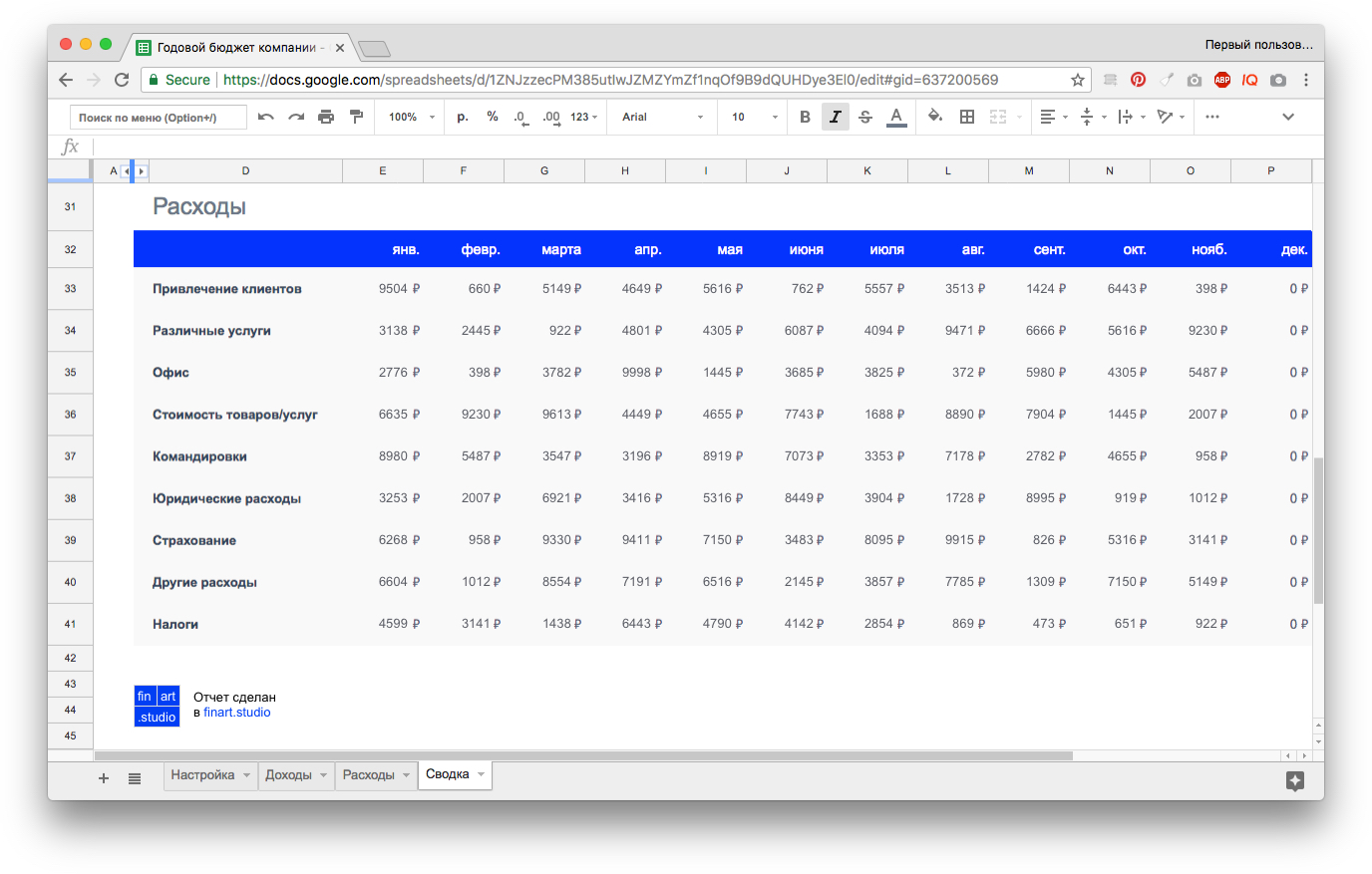Screen dimensions: 1372x874
Task: Click the Print icon
Action: pos(326,117)
